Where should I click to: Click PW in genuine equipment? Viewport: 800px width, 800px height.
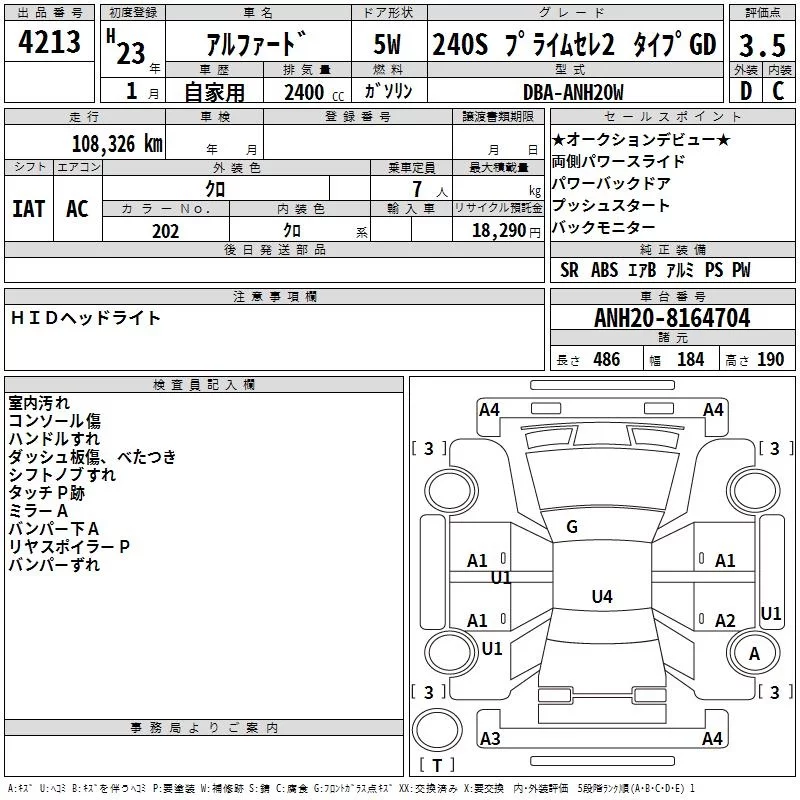(741, 270)
